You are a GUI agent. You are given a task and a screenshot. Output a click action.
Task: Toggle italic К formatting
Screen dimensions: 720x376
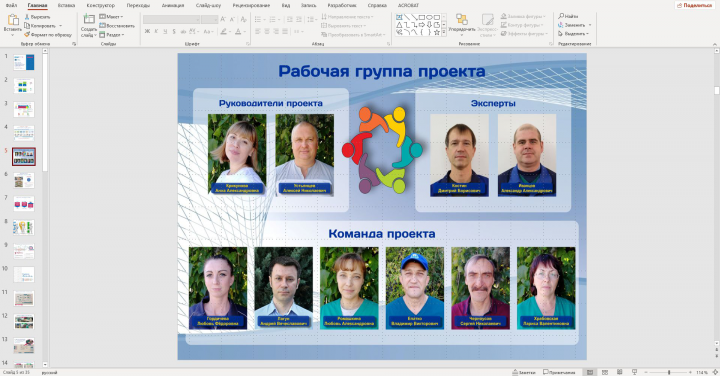pyautogui.click(x=156, y=31)
